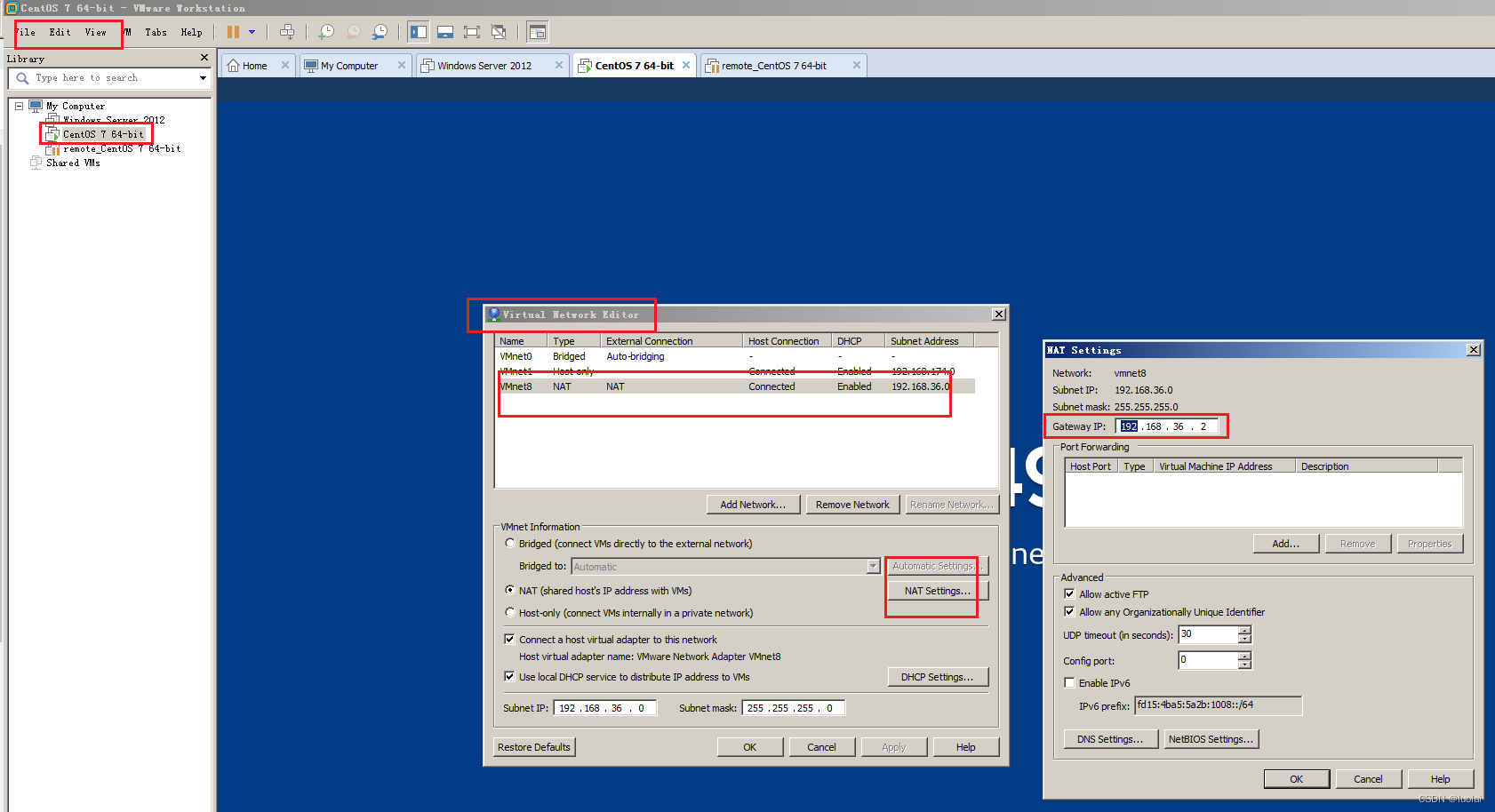This screenshot has height=812, width=1495.
Task: Toggle Allow any Organizationally Unique Identifier
Action: pos(1069,611)
